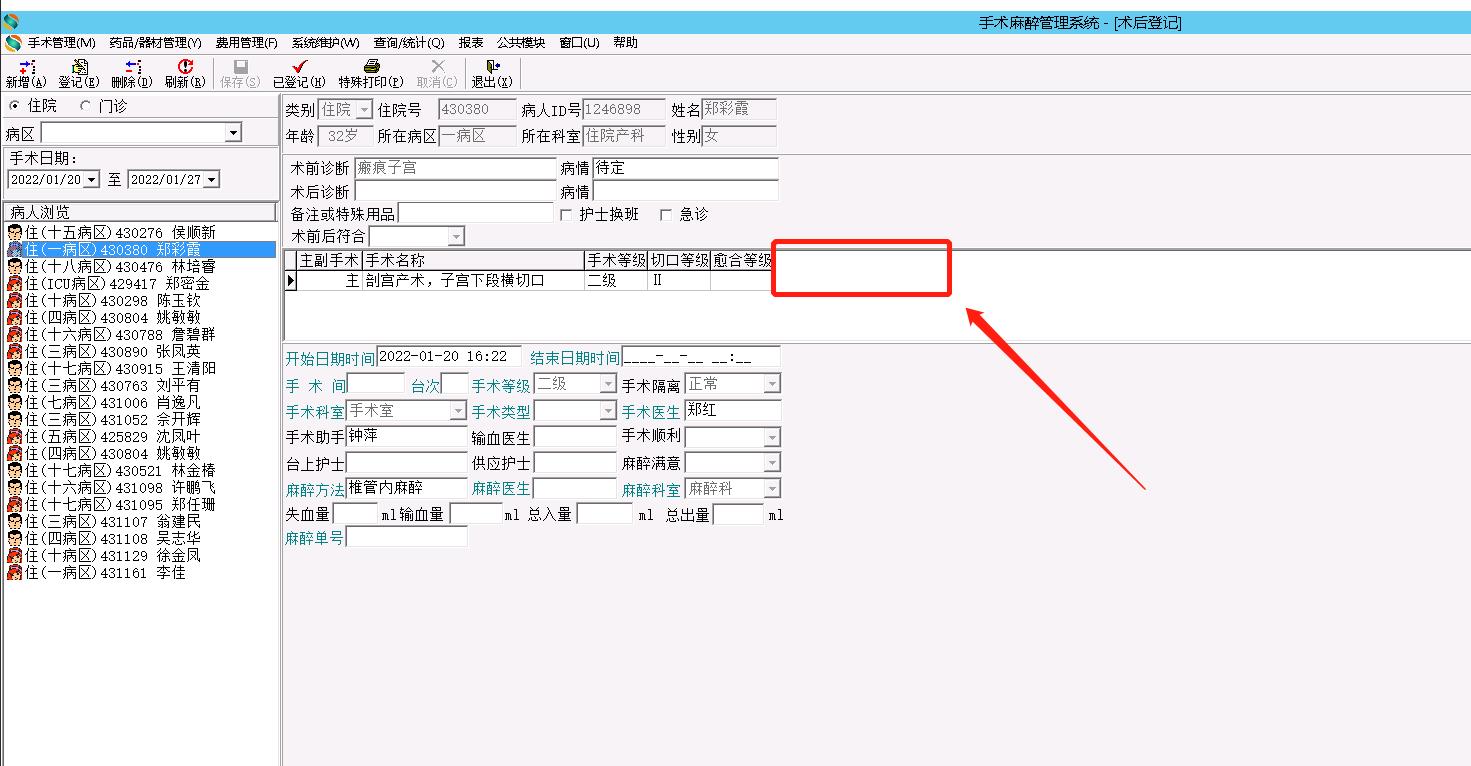Image resolution: width=1471 pixels, height=766 pixels.
Task: Open the 手术管理(M) menu
Action: (61, 43)
